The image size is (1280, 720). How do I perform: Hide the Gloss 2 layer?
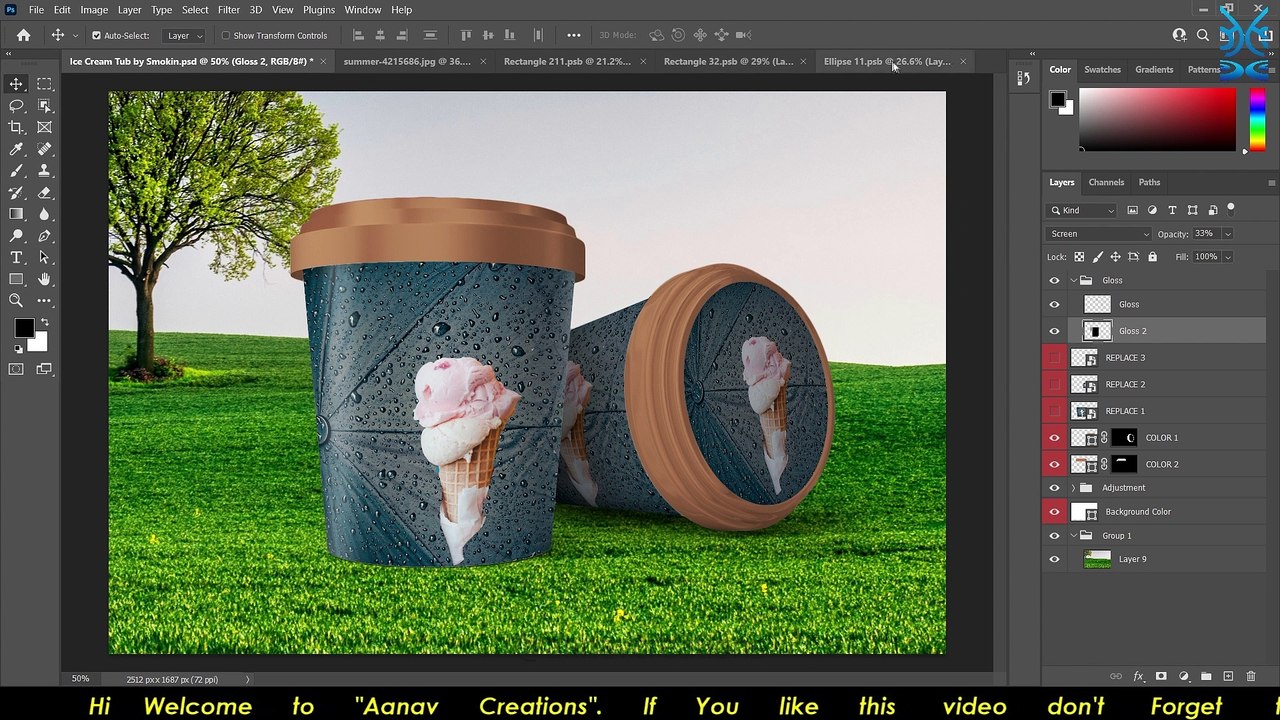(x=1054, y=331)
